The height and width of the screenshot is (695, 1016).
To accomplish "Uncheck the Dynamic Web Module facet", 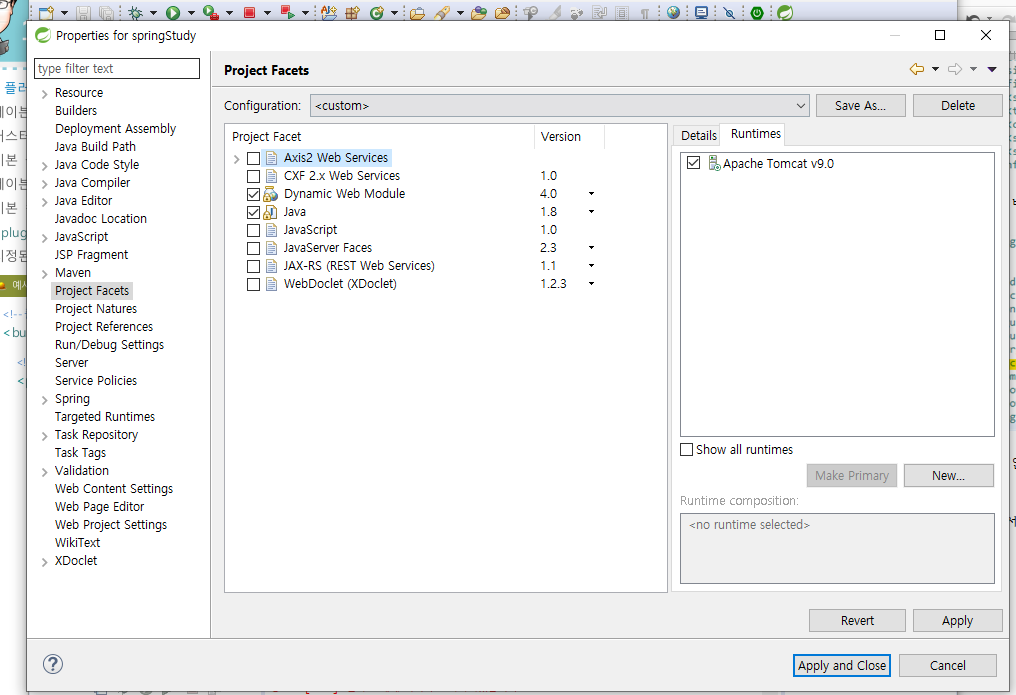I will pyautogui.click(x=253, y=194).
